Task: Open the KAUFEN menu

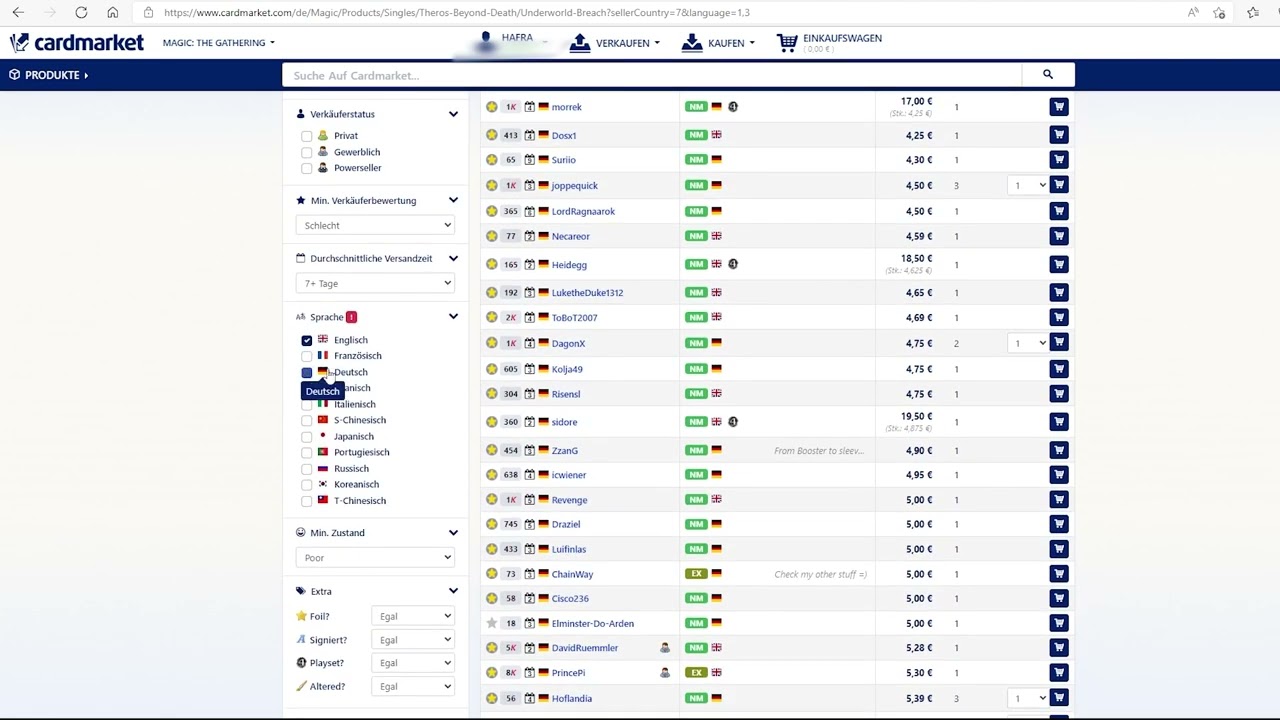Action: click(x=717, y=43)
